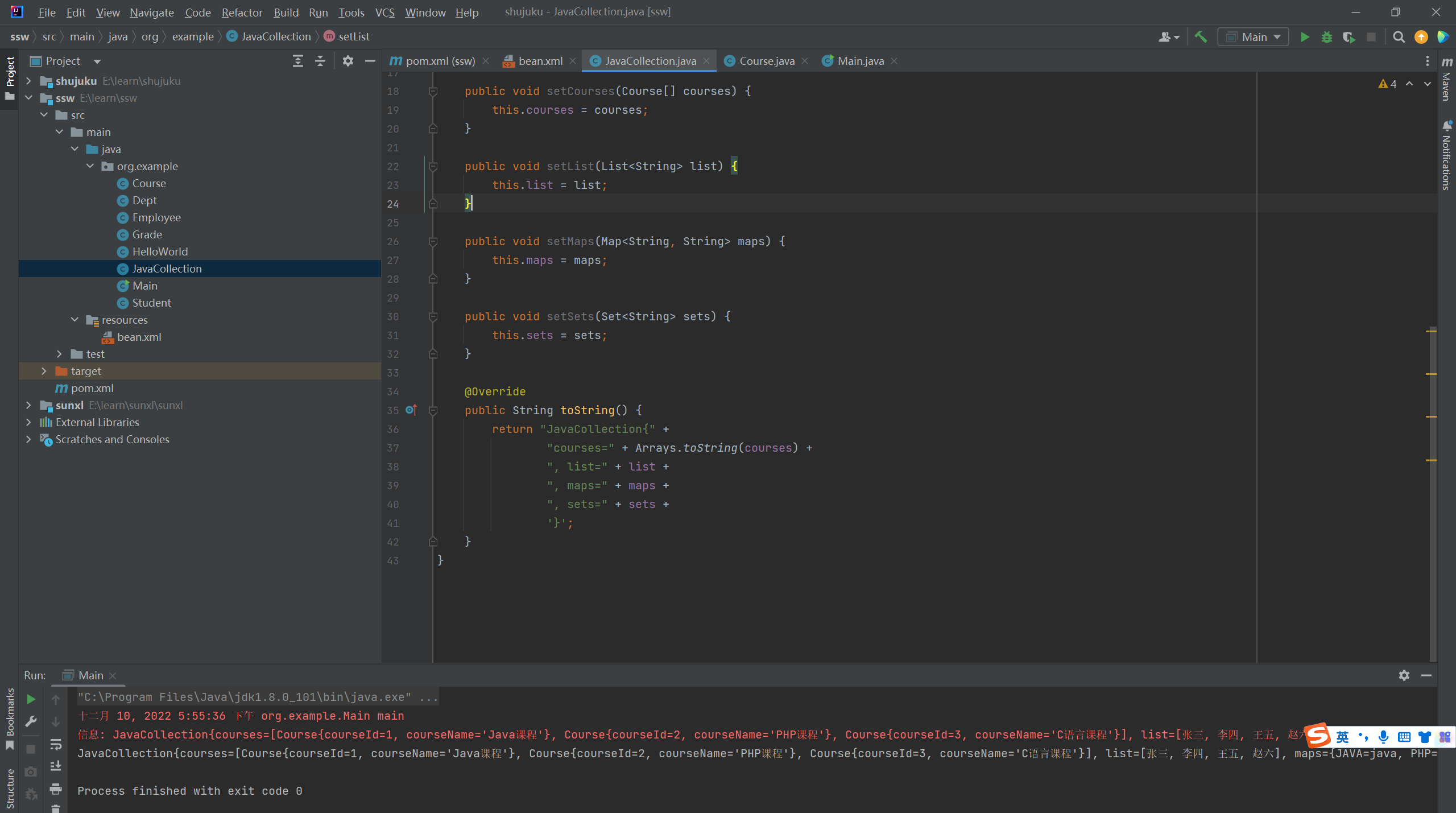The image size is (1456, 813).
Task: Open the Maven tool window sidebar button
Action: pyautogui.click(x=1446, y=80)
